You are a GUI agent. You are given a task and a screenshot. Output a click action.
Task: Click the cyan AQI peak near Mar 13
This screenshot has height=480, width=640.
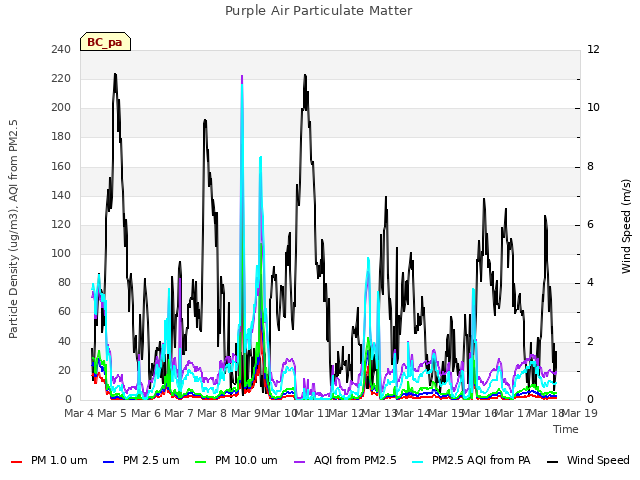(368, 259)
